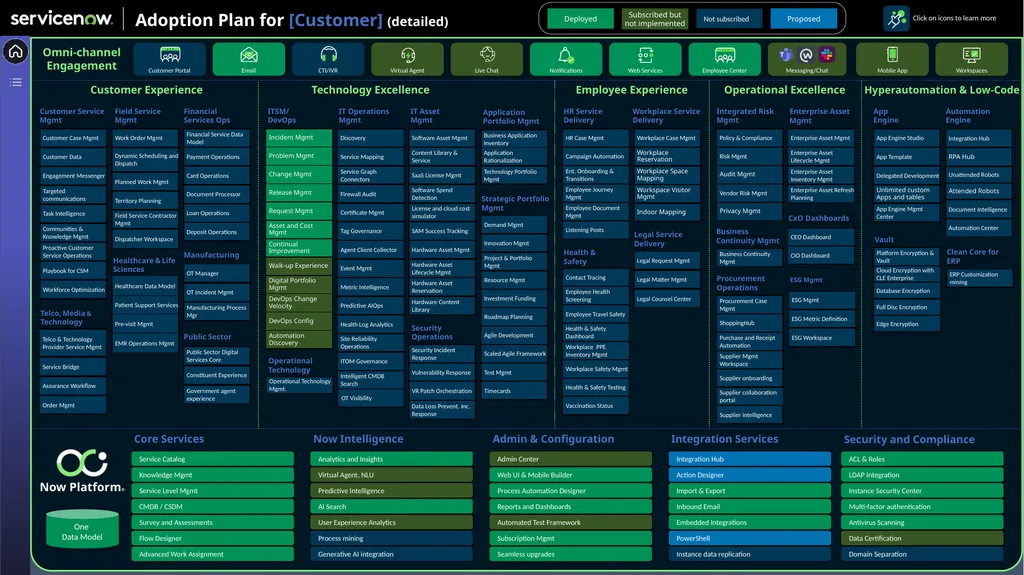The width and height of the screenshot is (1024, 575).
Task: Select the Edge Encryption tile
Action: pos(906,324)
